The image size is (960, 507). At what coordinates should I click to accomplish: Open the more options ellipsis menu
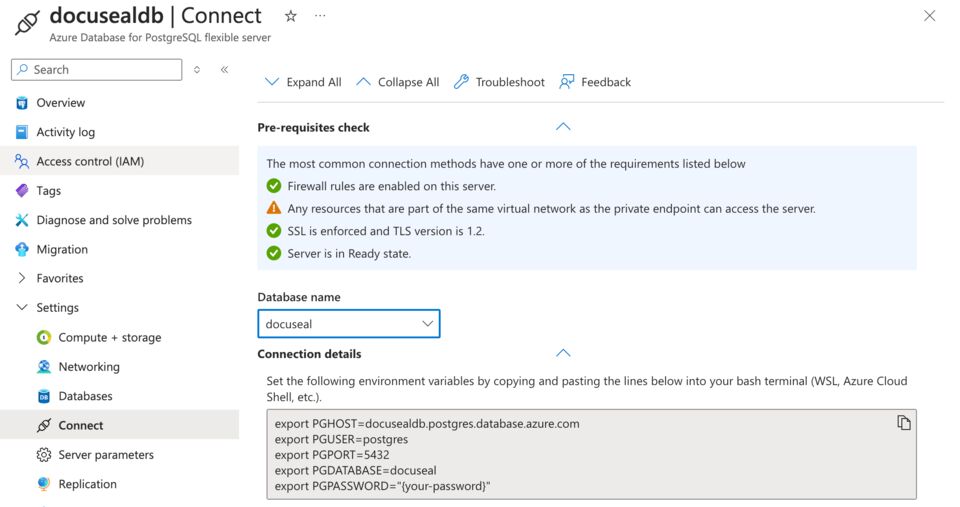tap(320, 17)
